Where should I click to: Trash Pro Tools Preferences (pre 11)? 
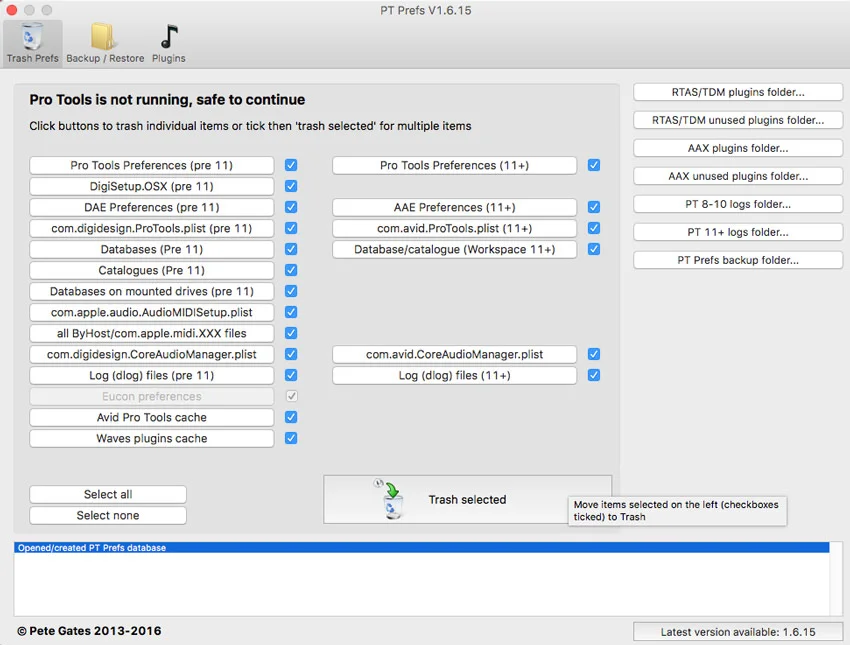click(x=152, y=165)
